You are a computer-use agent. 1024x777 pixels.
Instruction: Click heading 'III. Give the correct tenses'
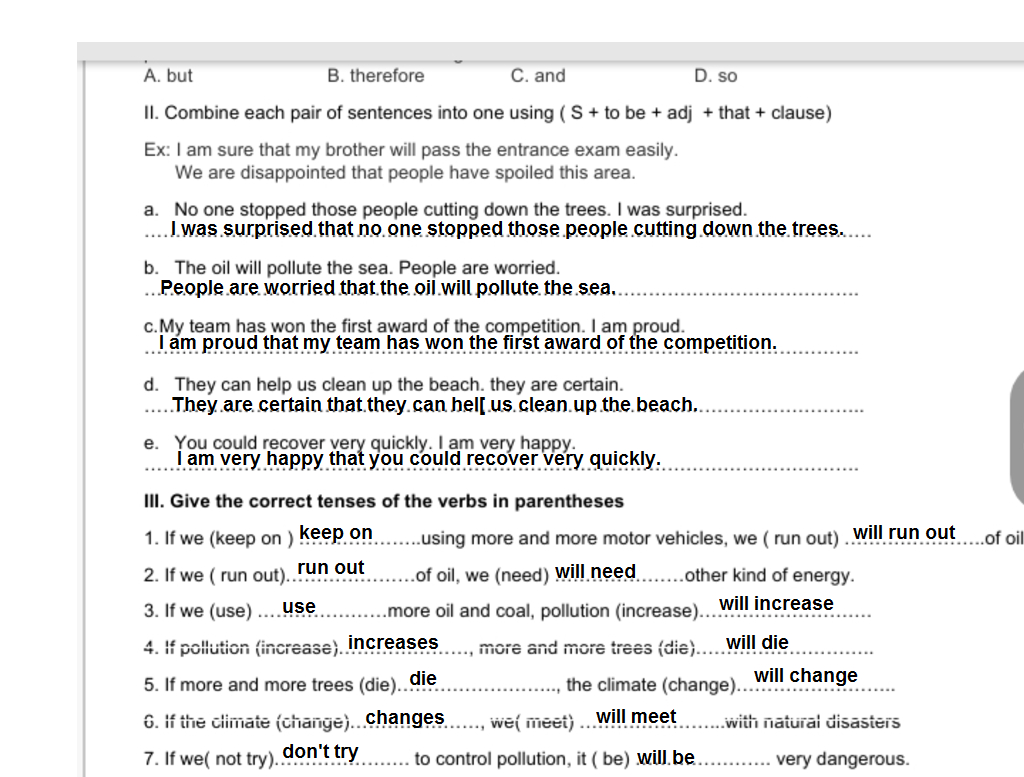[383, 501]
